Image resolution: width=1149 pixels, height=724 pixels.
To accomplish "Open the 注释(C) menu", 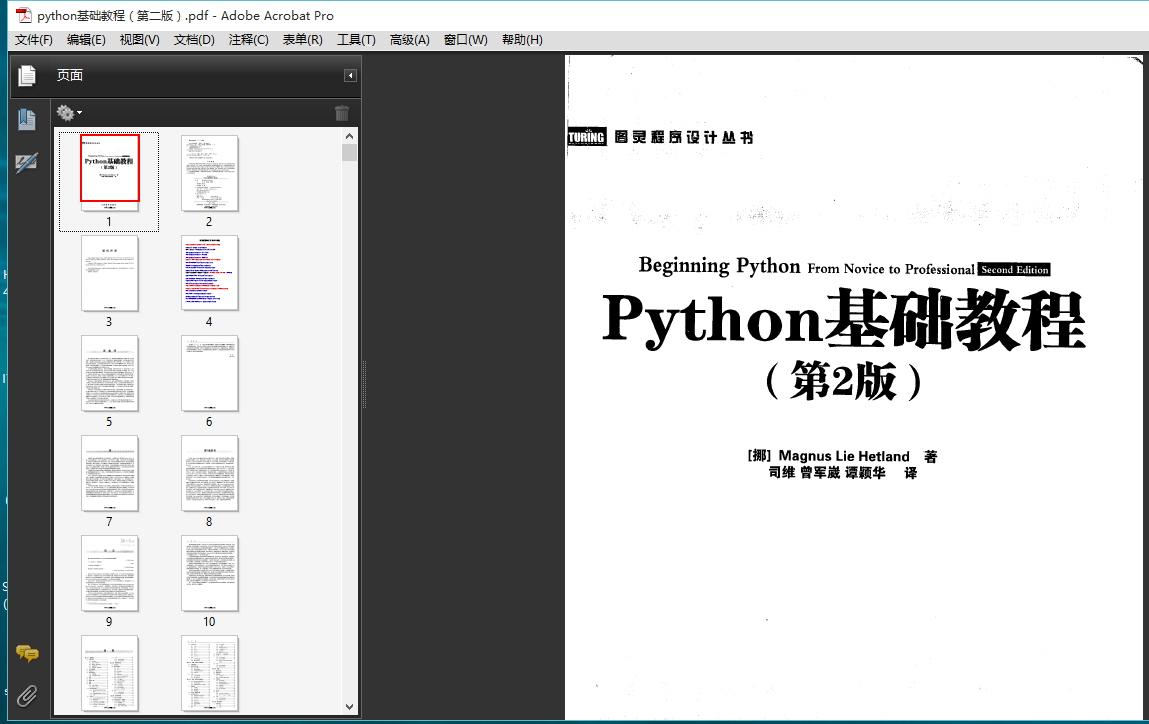I will [x=248, y=40].
